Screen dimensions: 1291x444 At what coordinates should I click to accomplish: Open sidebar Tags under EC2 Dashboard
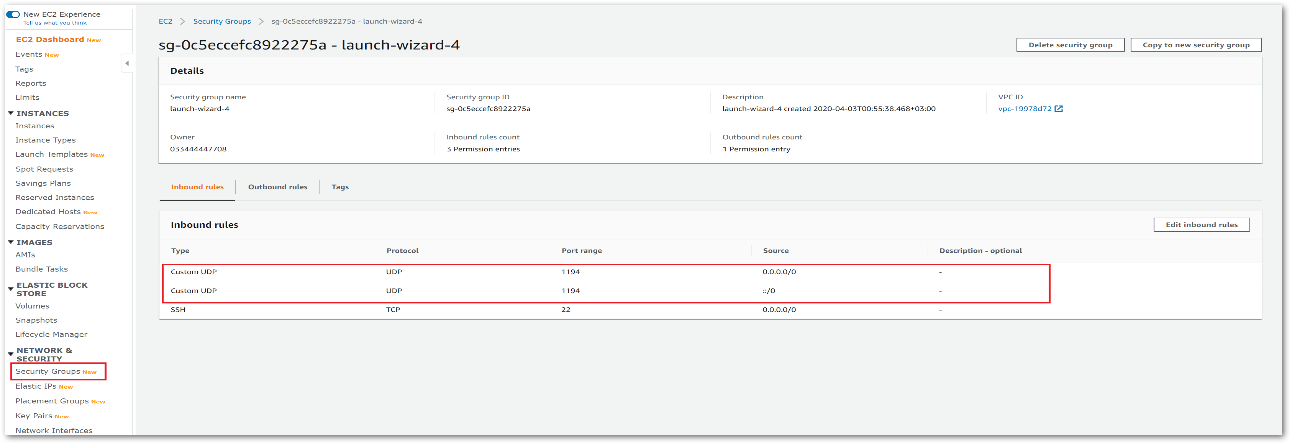pyautogui.click(x=24, y=69)
